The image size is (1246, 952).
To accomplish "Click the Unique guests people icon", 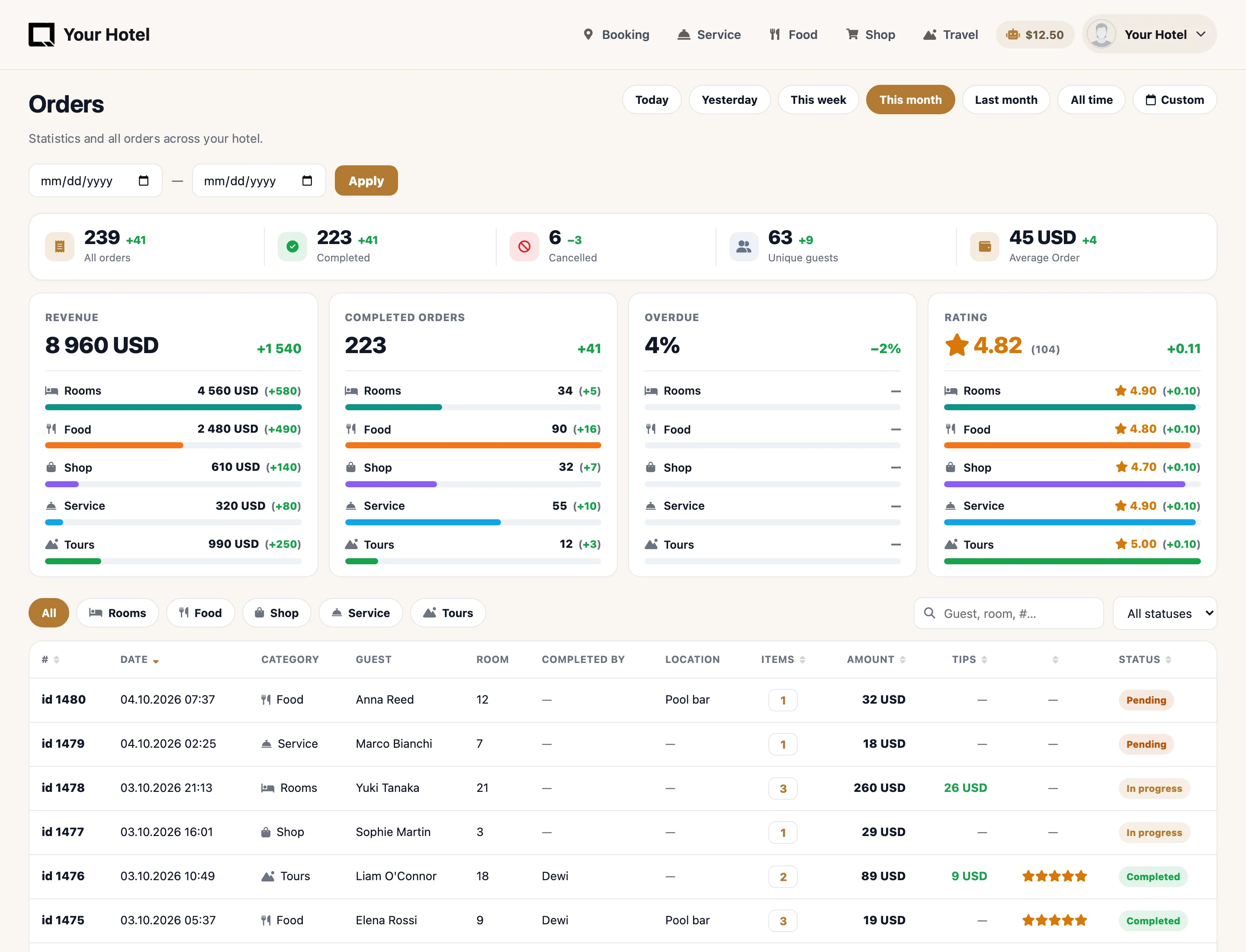I will (743, 247).
